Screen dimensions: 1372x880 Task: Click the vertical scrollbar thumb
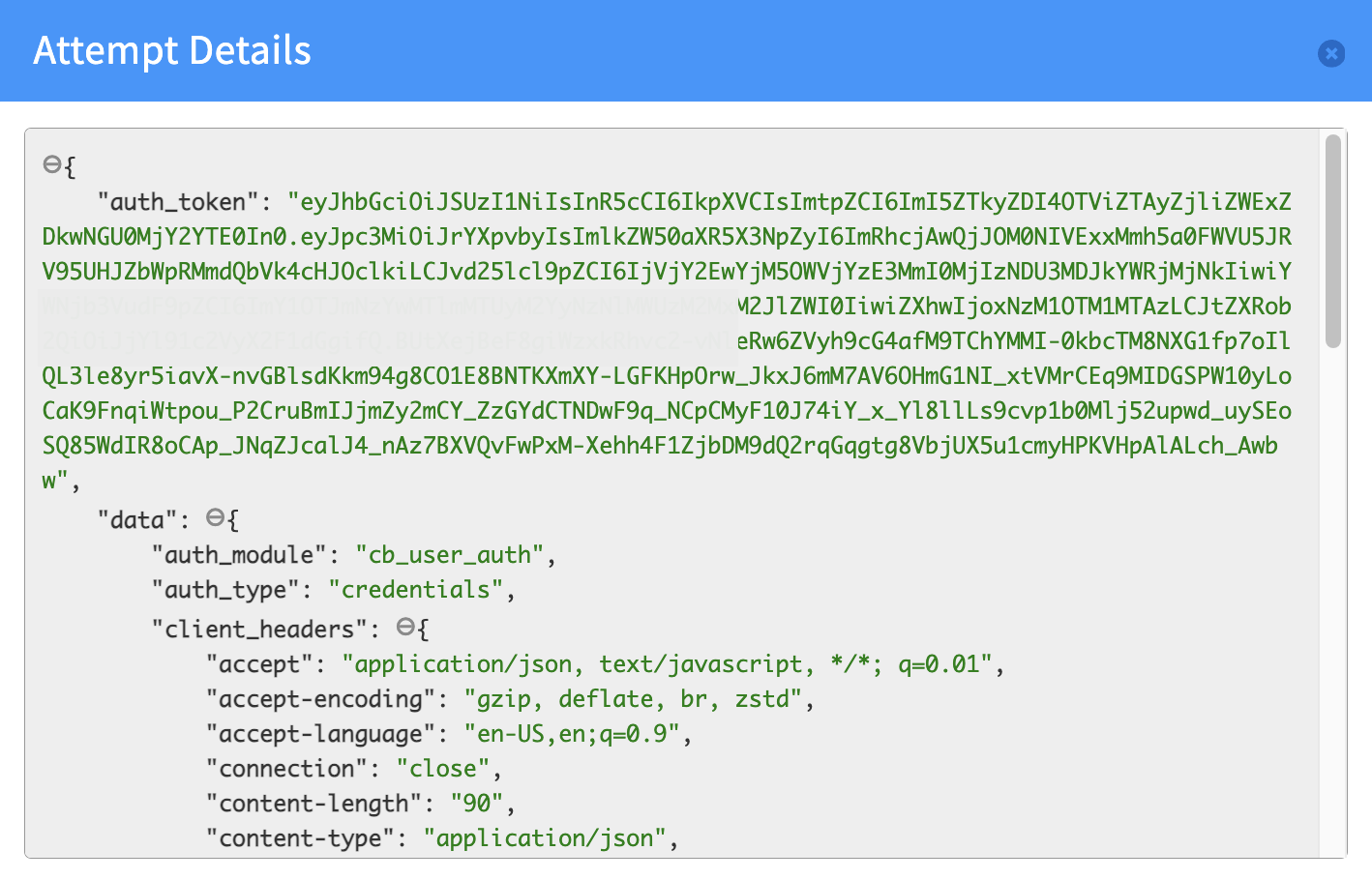tap(1333, 241)
